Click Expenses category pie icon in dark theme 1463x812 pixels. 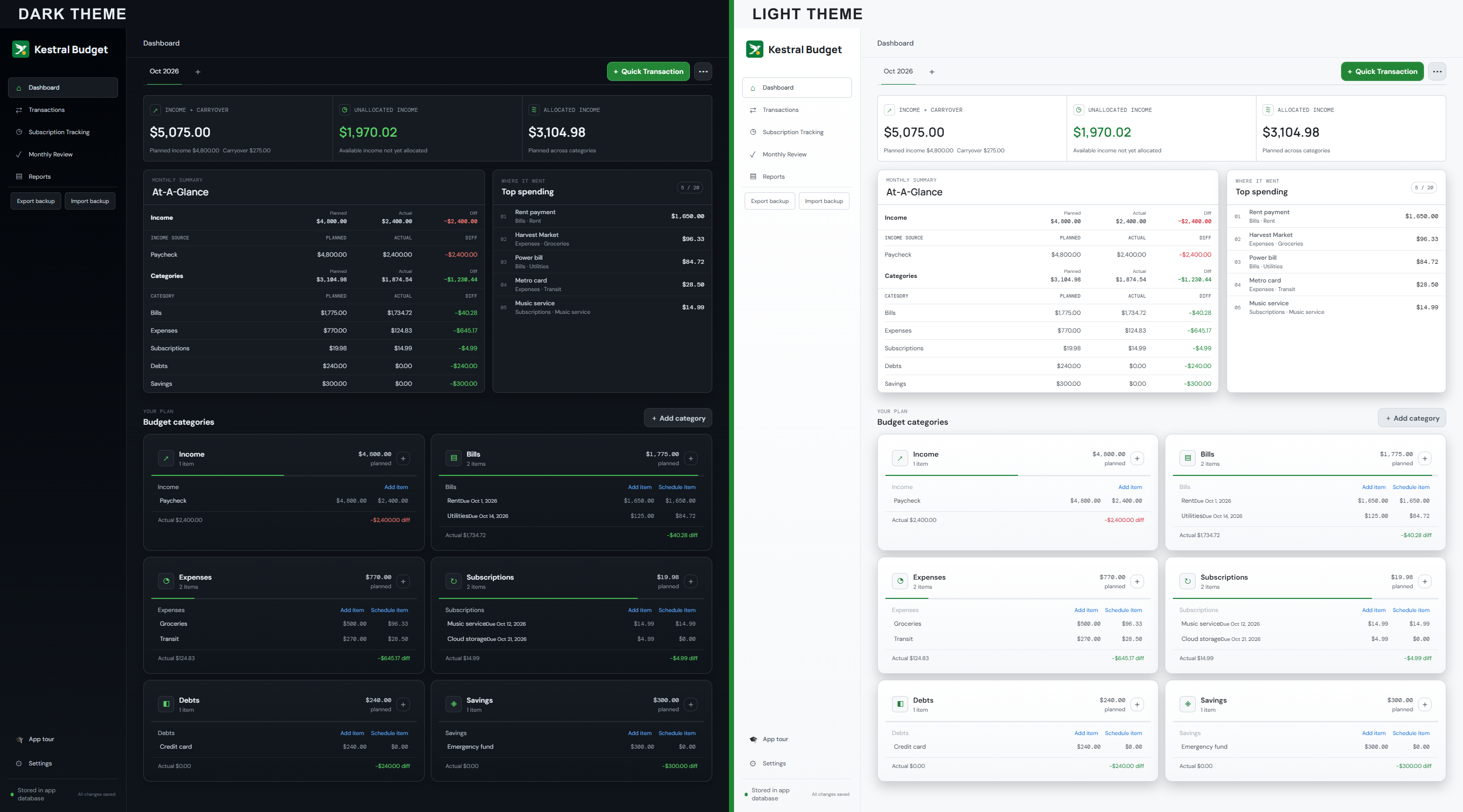[166, 581]
